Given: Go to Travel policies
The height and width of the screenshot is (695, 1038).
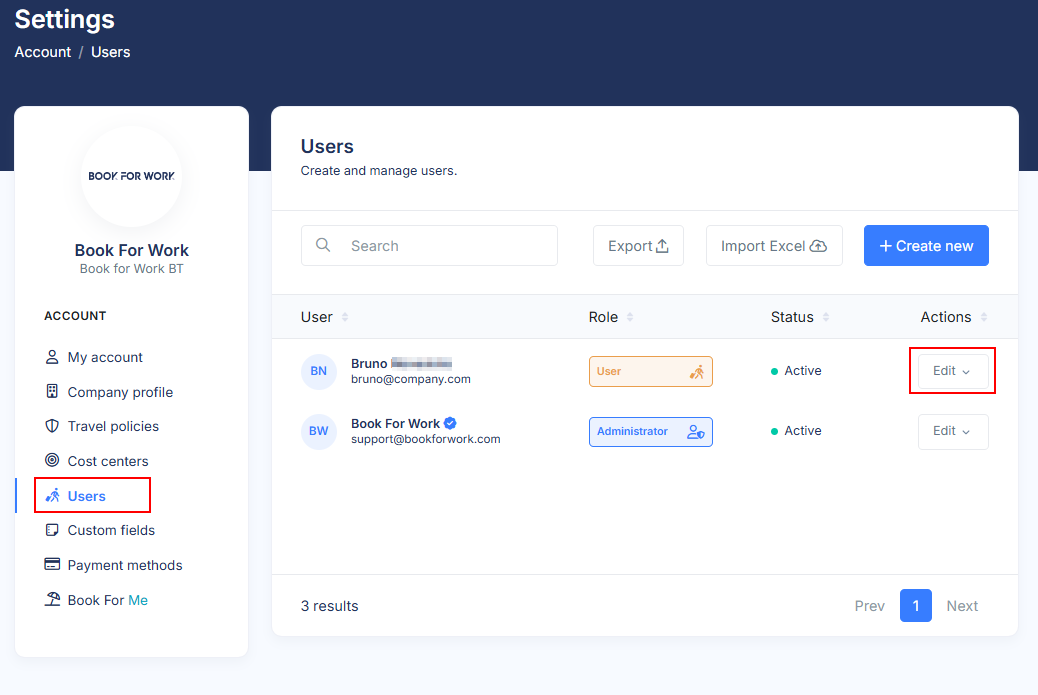Looking at the screenshot, I should [101, 426].
